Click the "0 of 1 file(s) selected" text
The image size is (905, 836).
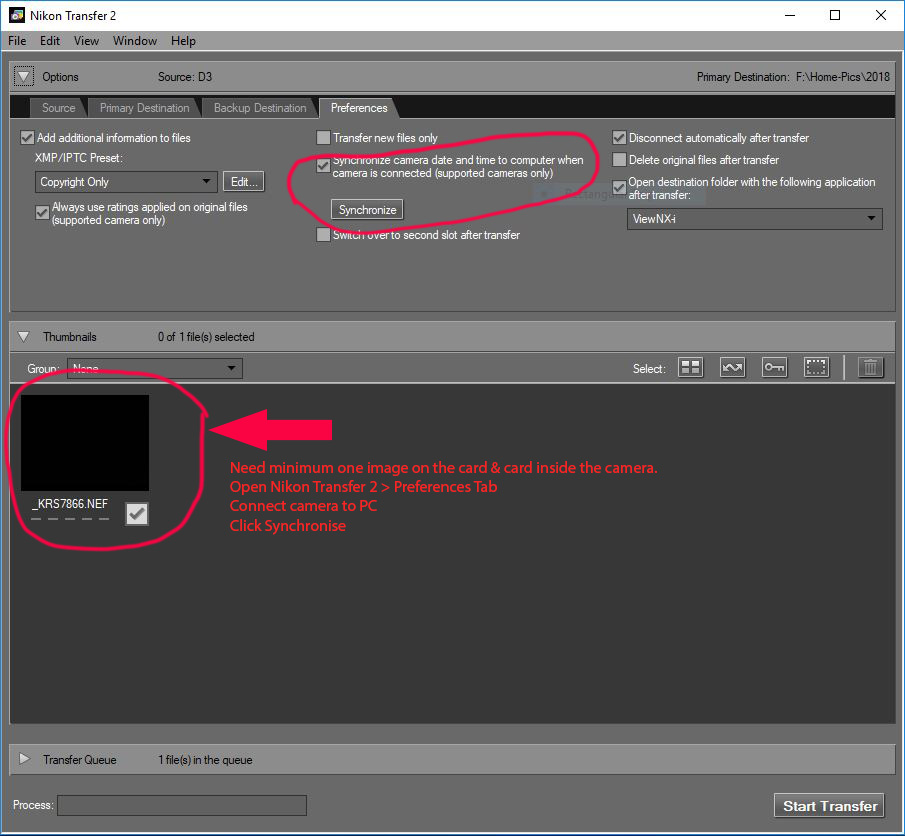click(x=206, y=337)
